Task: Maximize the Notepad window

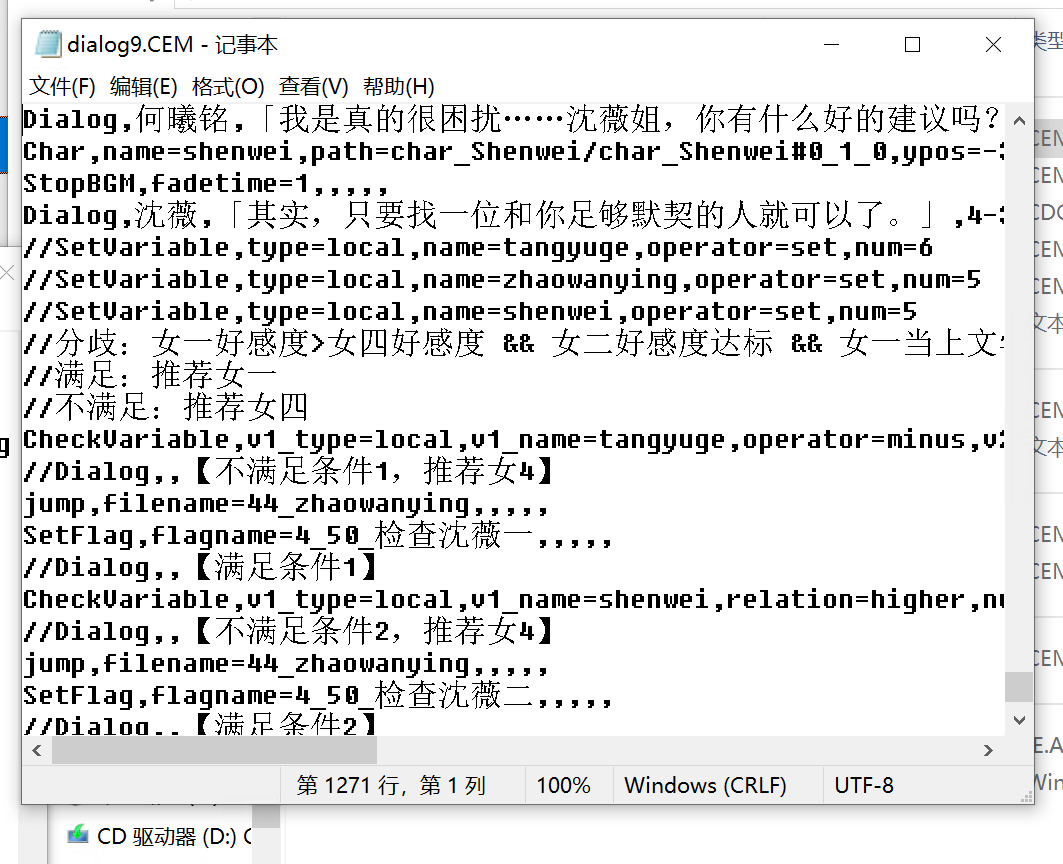Action: (912, 45)
